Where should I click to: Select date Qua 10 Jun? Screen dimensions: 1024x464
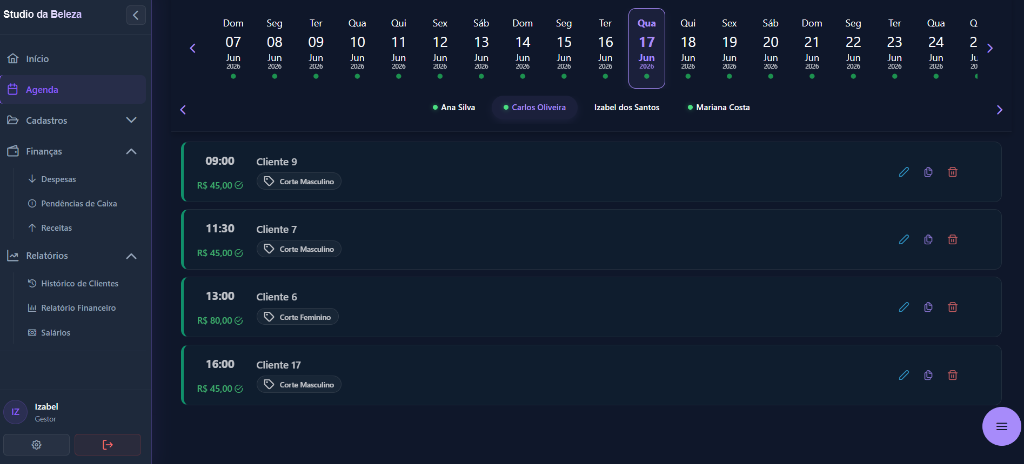[357, 48]
